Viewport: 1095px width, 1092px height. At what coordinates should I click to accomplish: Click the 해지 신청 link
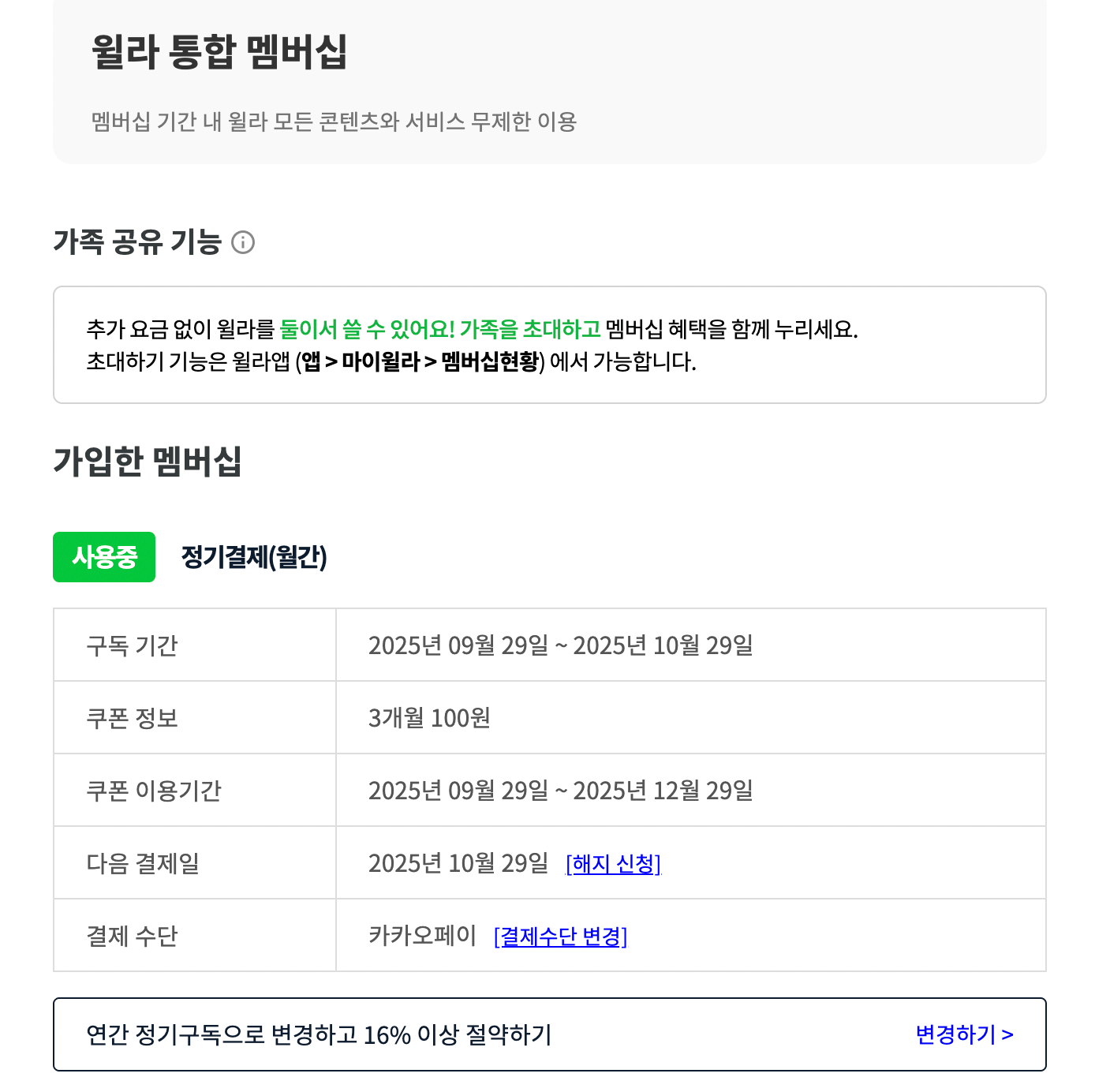click(x=614, y=864)
